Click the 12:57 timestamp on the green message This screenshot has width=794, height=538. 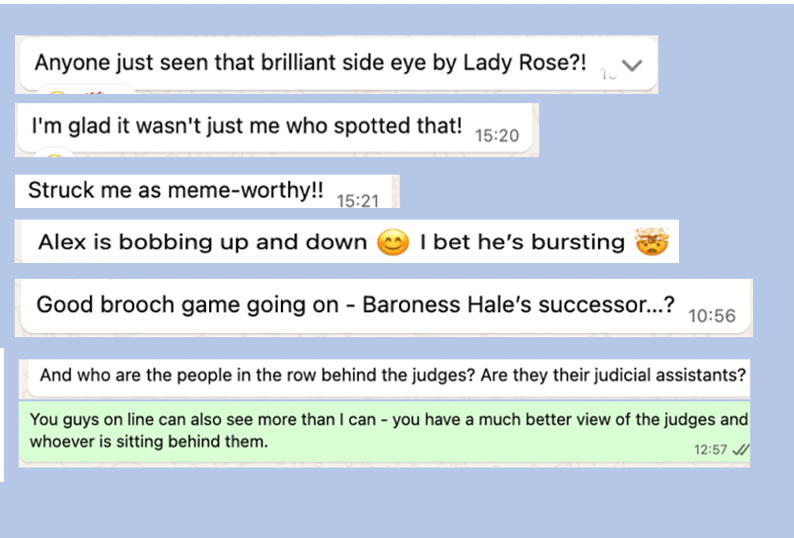point(711,451)
